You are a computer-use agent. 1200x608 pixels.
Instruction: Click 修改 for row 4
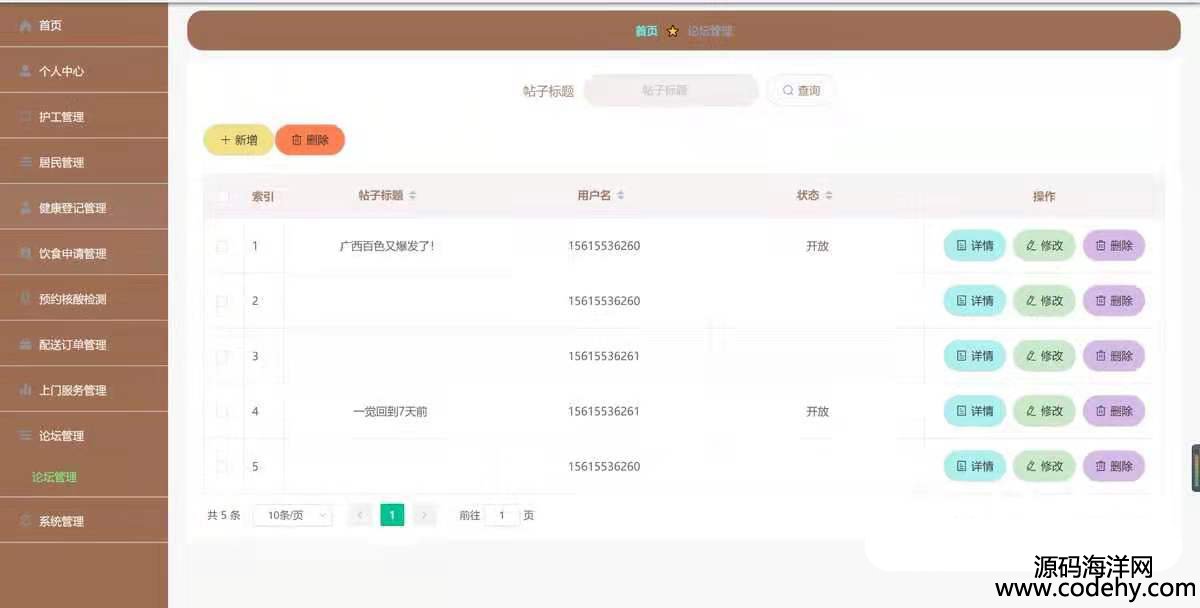pos(1044,411)
